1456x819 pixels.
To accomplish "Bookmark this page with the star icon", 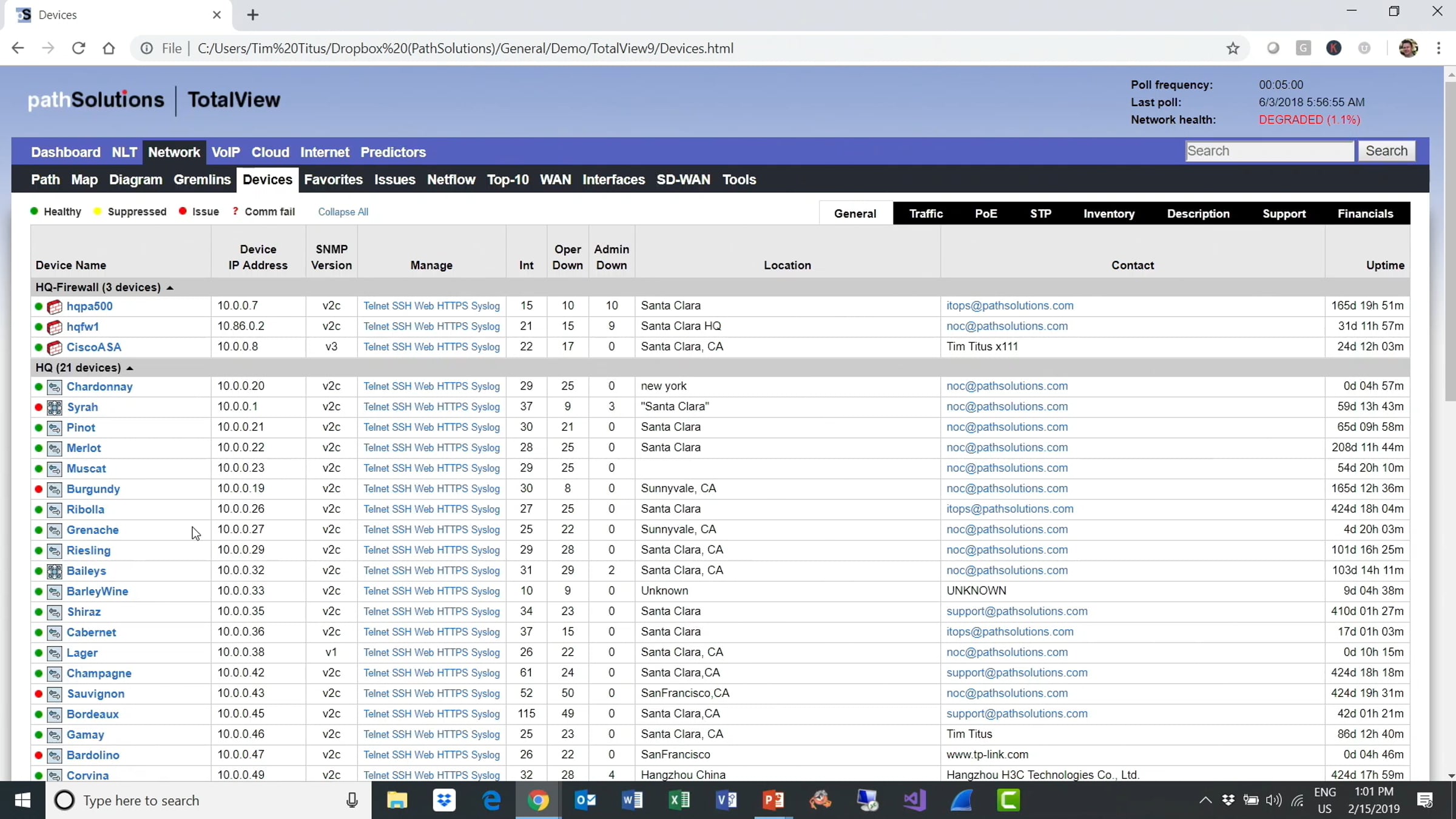I will [1232, 49].
